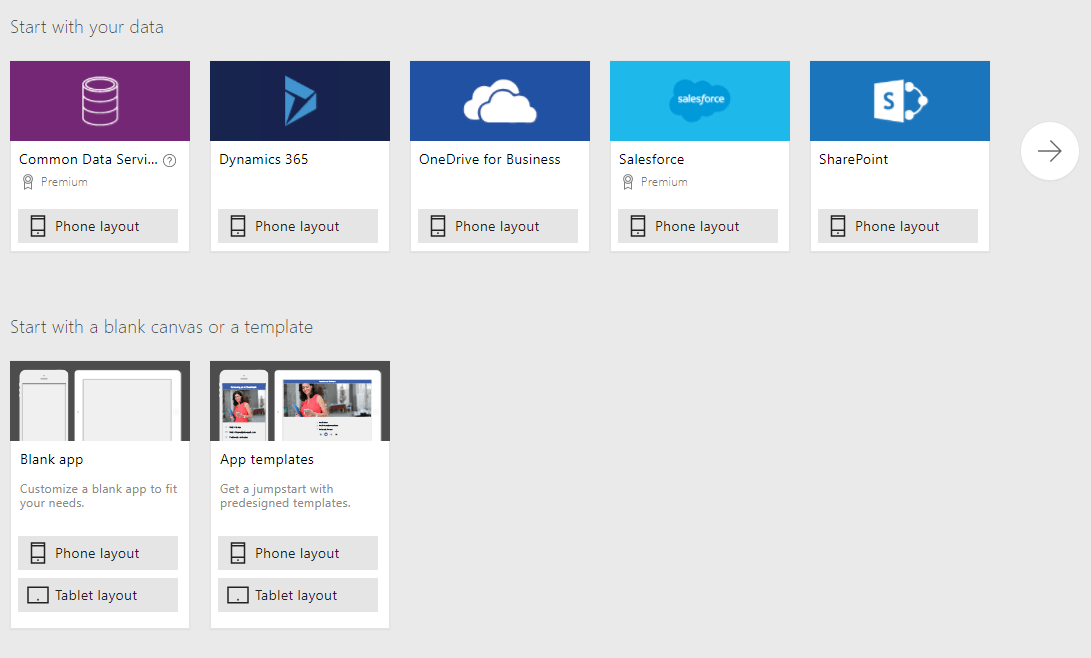Choose Phone layout for Common Data Service
The height and width of the screenshot is (658, 1091).
tap(98, 226)
